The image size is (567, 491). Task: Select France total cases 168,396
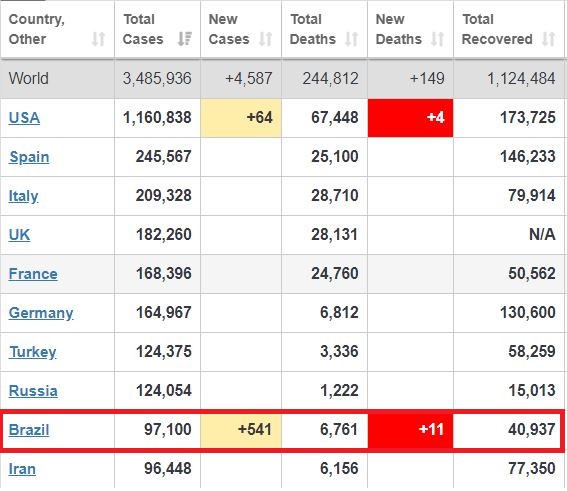tap(163, 274)
